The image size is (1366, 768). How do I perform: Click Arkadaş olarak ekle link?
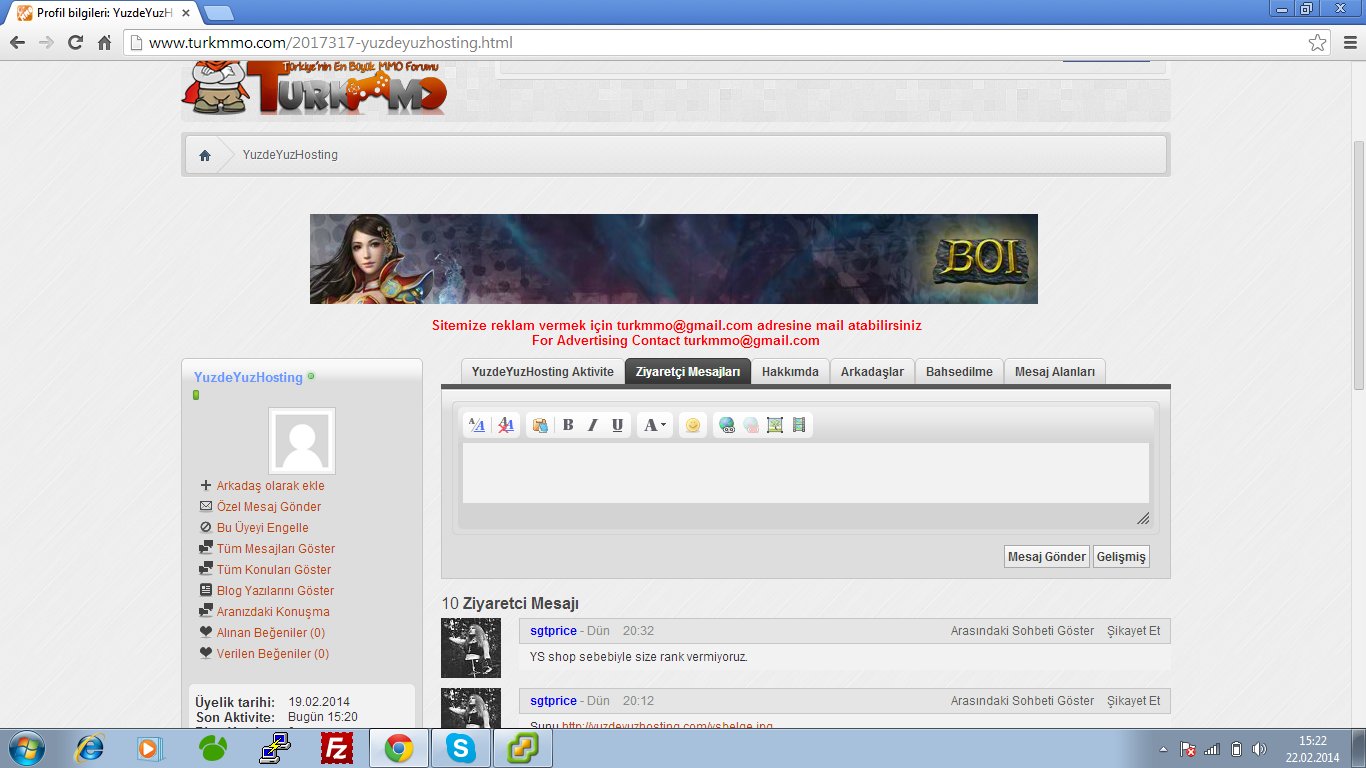271,486
